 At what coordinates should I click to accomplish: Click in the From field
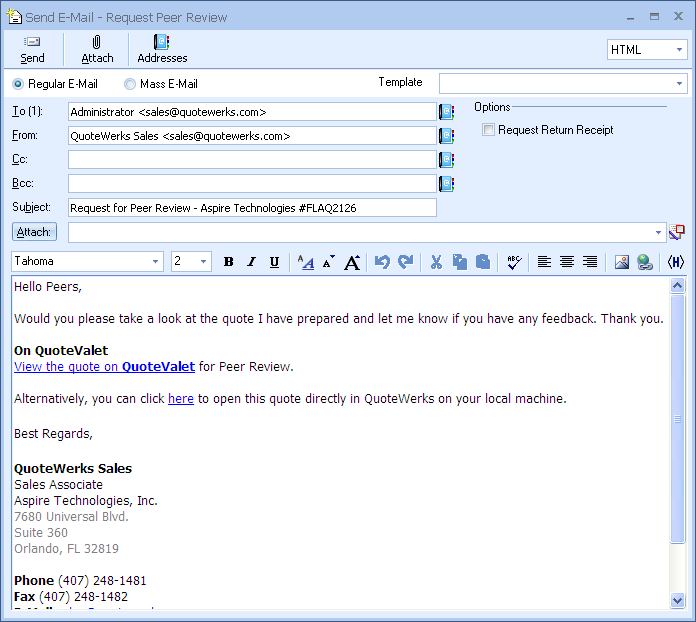click(252, 136)
